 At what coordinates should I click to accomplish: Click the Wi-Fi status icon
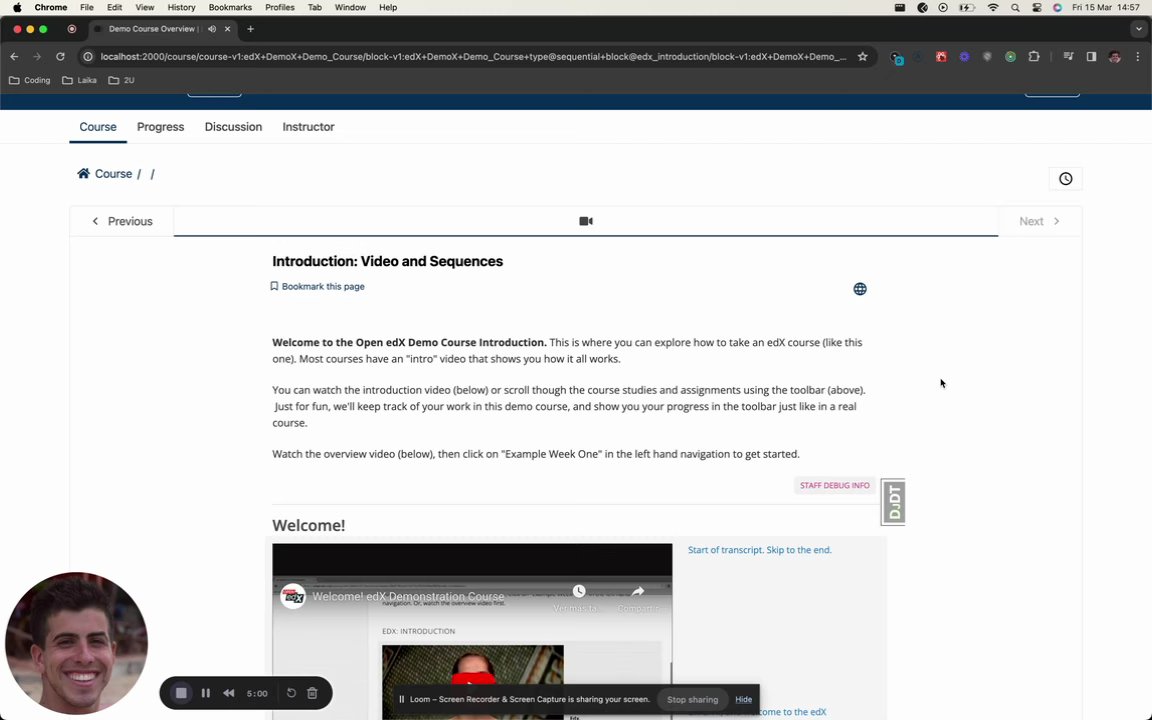[x=993, y=7]
